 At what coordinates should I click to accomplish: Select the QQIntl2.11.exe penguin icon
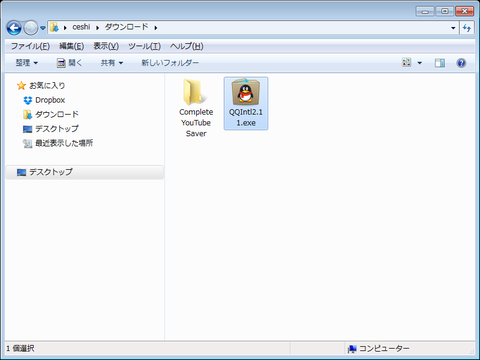tap(246, 92)
